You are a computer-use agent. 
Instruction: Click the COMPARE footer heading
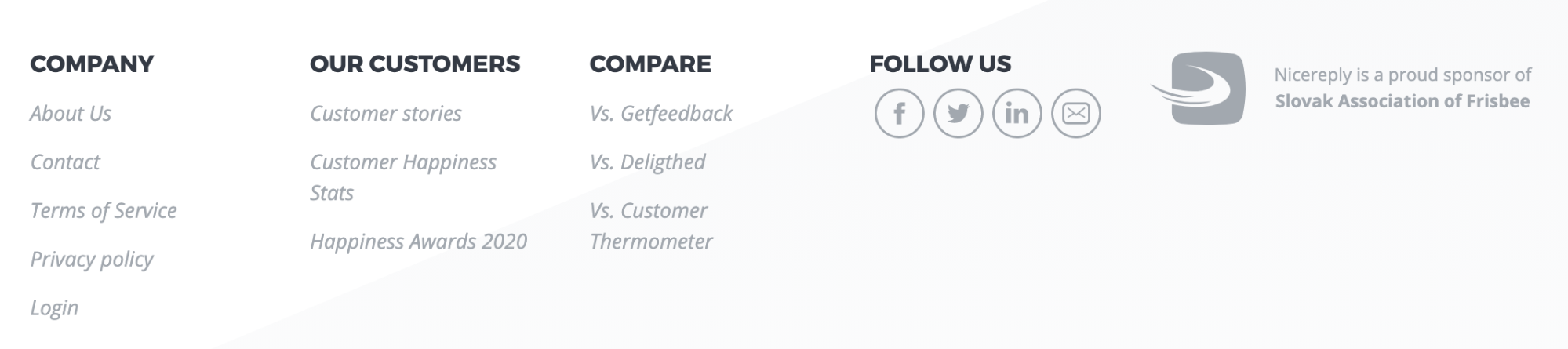pos(650,64)
